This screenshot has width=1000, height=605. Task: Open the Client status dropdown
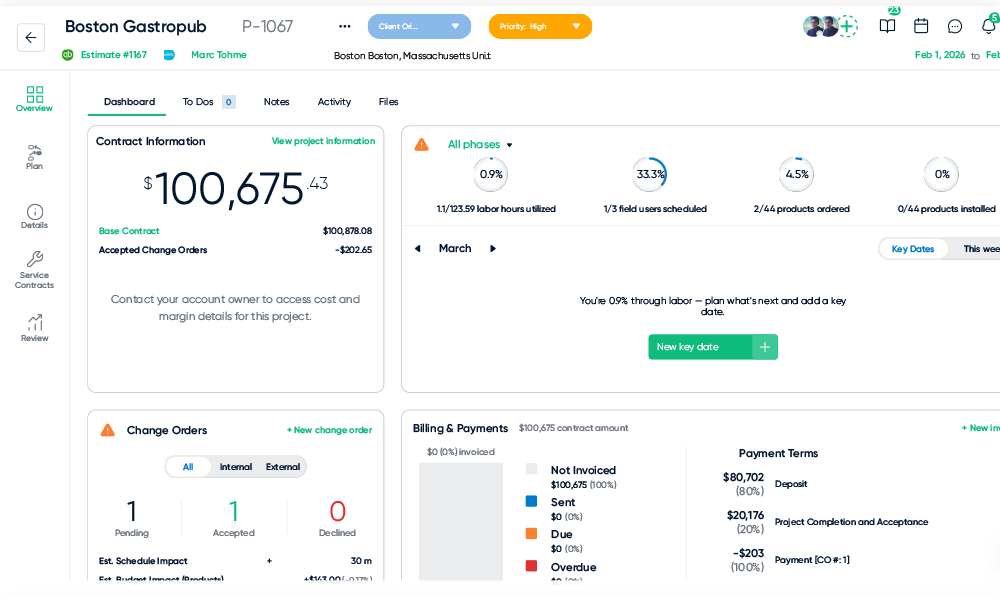click(419, 26)
